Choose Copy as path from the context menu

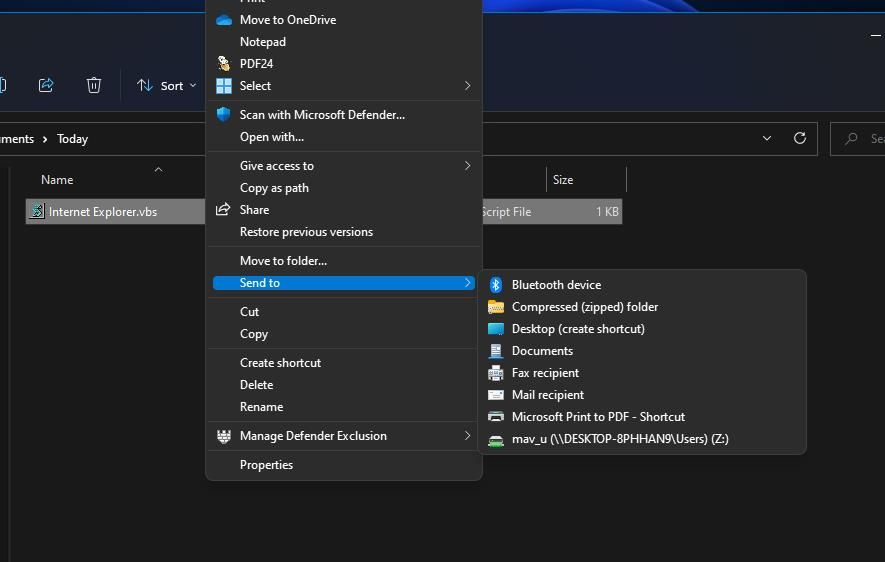tap(274, 188)
